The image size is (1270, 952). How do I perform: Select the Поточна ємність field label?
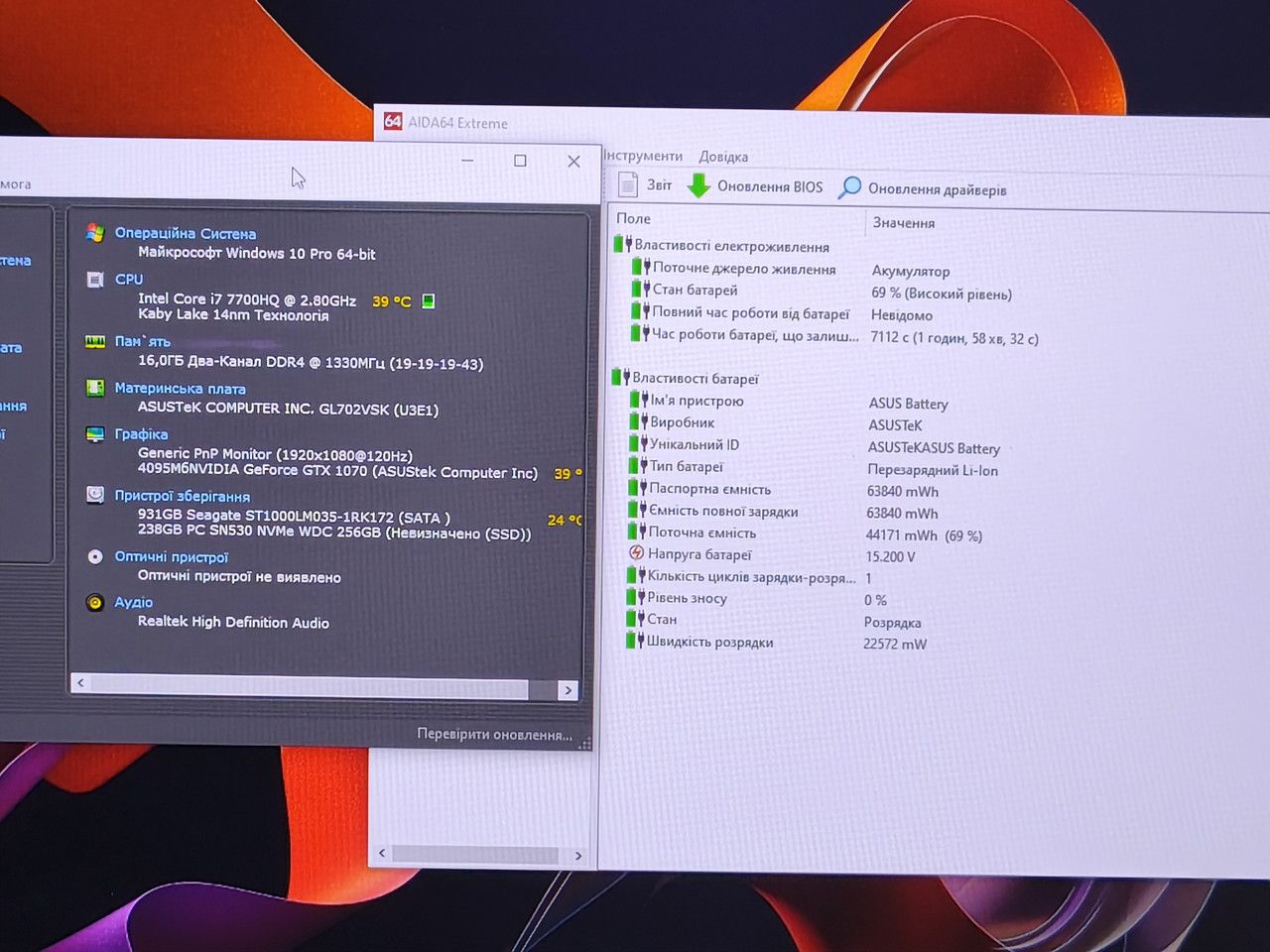tap(702, 533)
